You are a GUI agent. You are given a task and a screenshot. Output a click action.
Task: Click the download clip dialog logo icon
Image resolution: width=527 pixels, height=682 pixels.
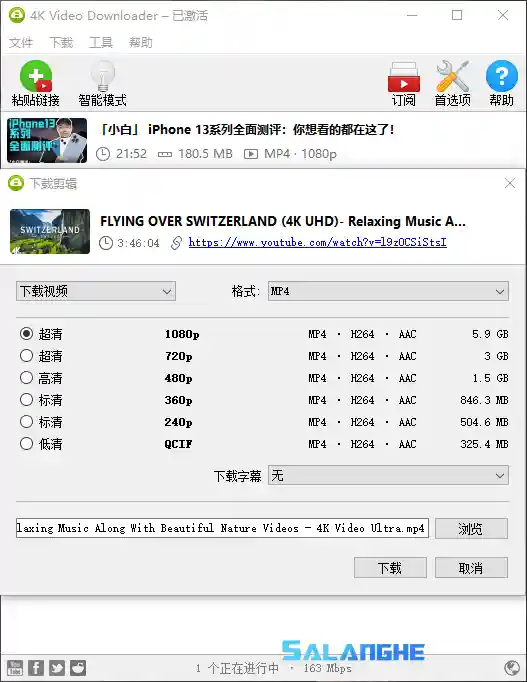[x=16, y=184]
